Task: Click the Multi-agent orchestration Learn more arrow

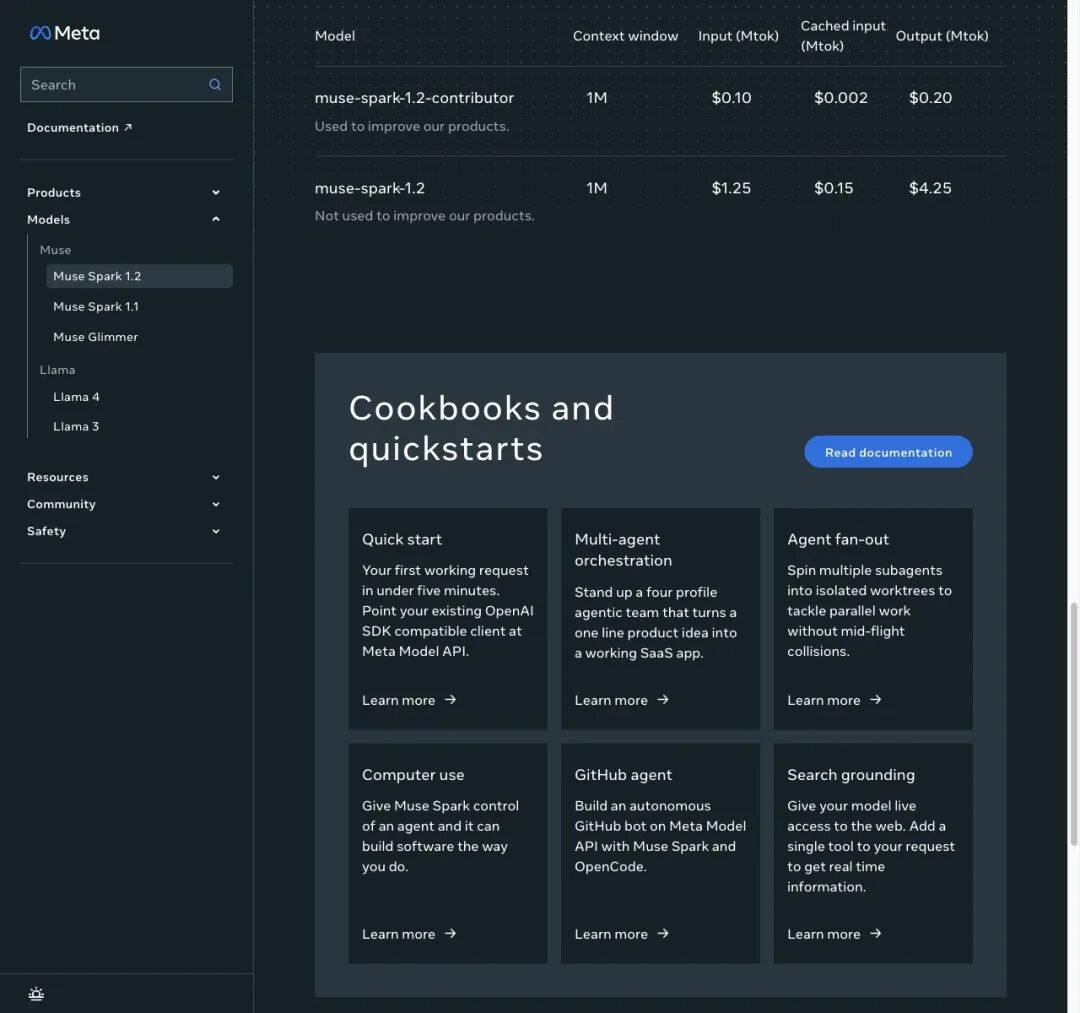Action: coord(663,700)
